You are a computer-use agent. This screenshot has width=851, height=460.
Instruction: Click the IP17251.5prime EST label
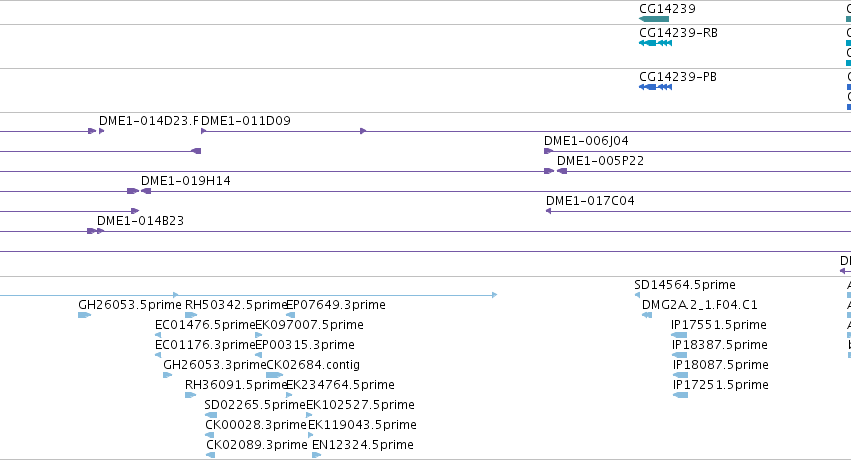tap(721, 386)
